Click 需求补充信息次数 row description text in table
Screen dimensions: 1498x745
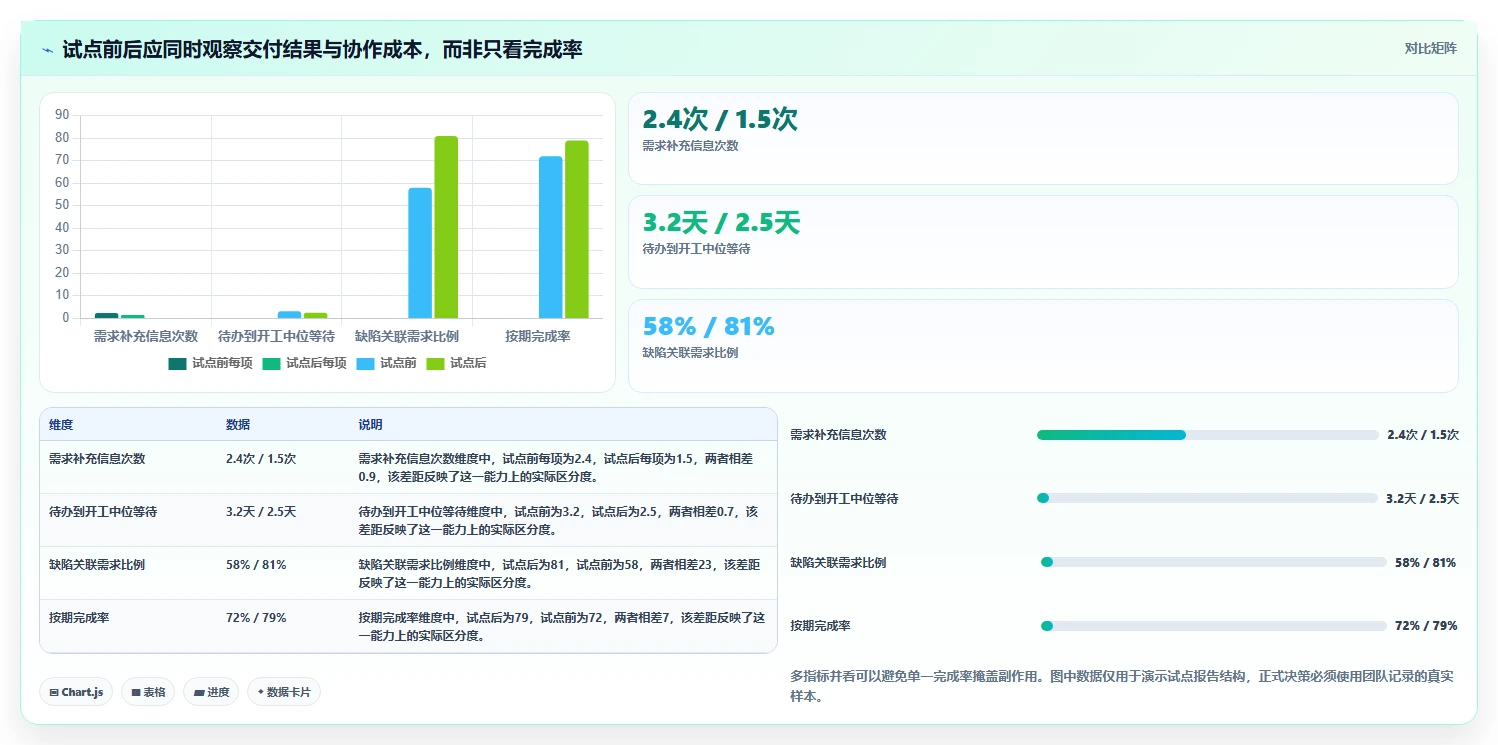557,468
